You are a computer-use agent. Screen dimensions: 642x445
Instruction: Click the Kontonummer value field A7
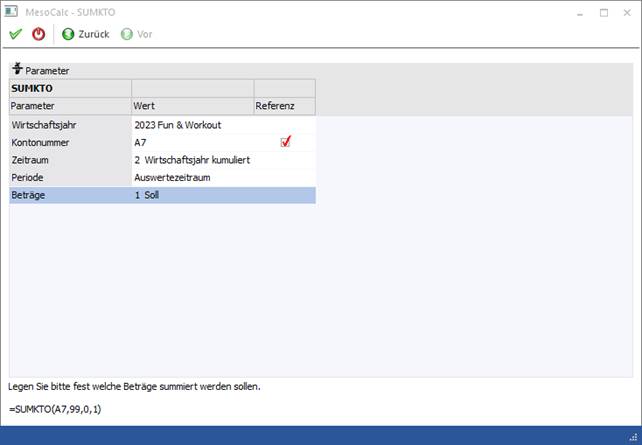141,143
